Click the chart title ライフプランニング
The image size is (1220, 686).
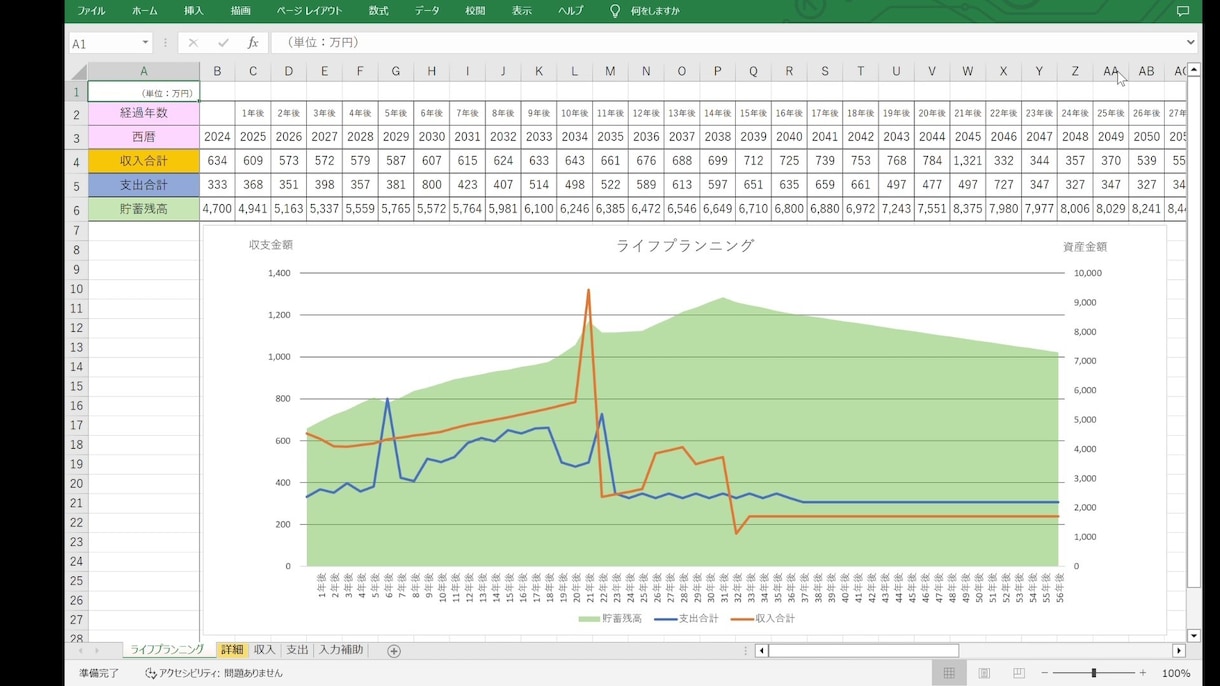coord(685,246)
